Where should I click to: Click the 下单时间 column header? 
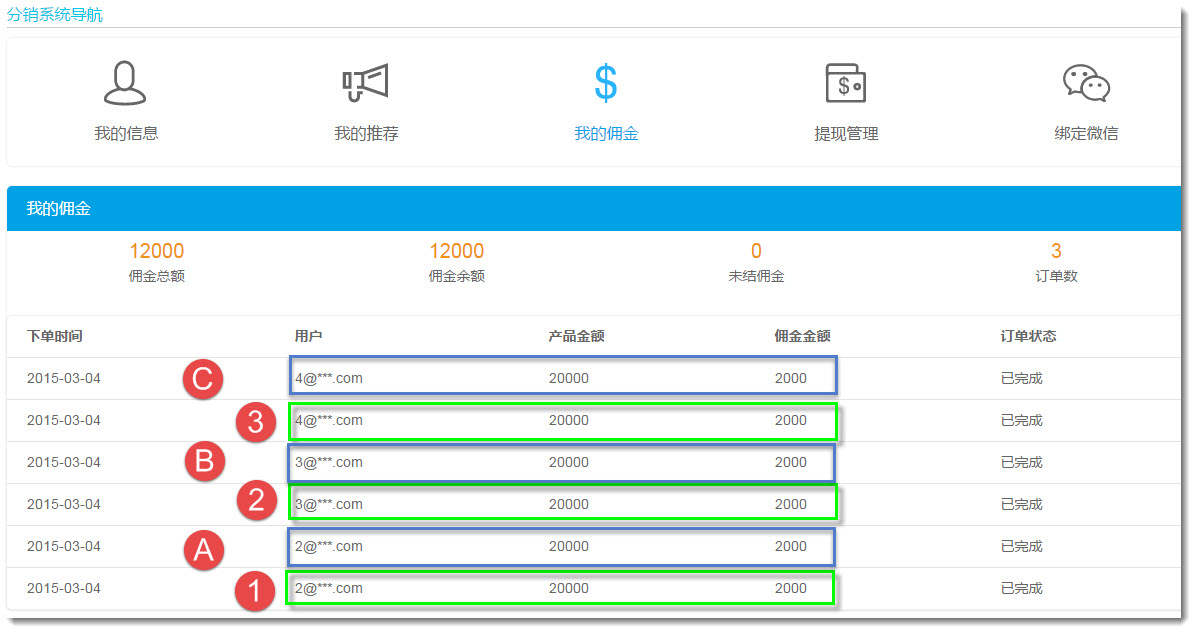tap(55, 336)
